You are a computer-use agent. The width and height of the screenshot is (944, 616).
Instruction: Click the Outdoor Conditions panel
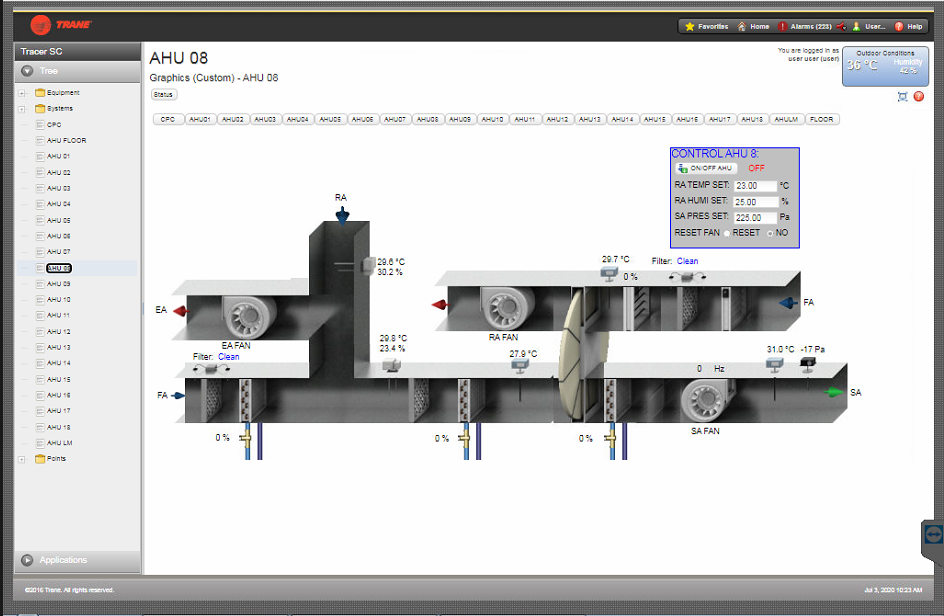click(885, 66)
